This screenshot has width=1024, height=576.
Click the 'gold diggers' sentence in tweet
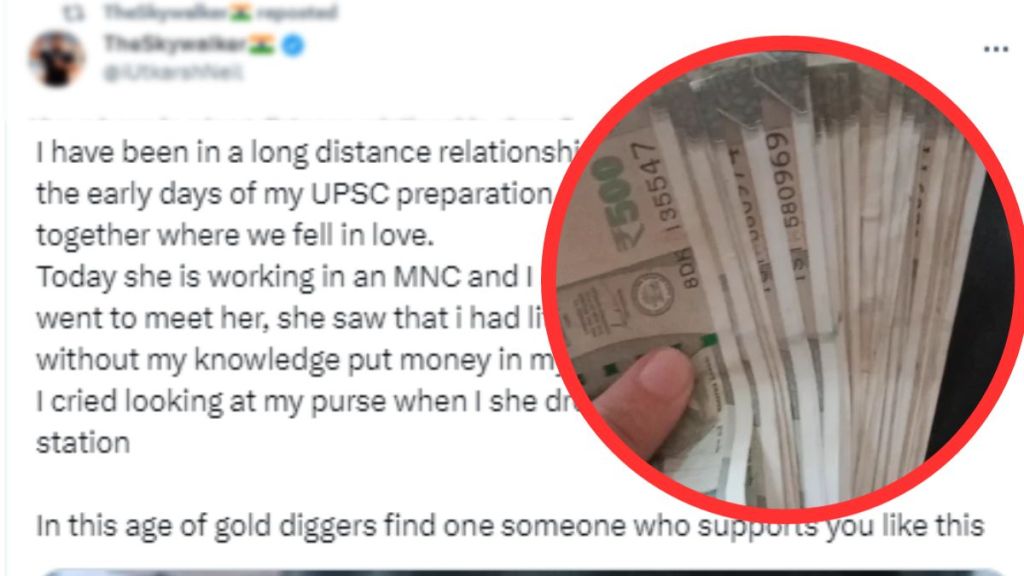pos(510,525)
